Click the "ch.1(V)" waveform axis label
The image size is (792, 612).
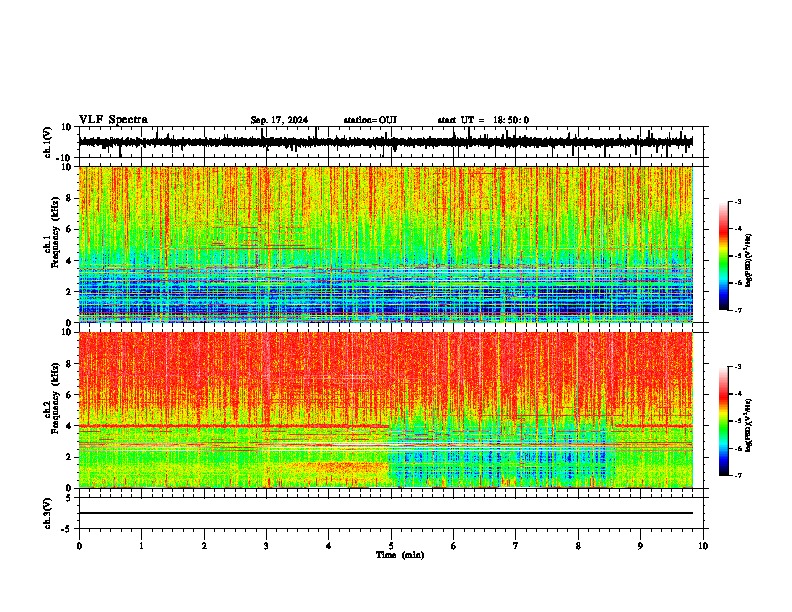pyautogui.click(x=48, y=142)
